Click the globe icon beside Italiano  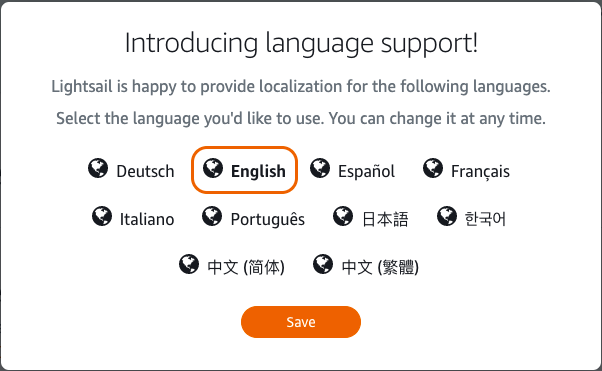point(102,216)
